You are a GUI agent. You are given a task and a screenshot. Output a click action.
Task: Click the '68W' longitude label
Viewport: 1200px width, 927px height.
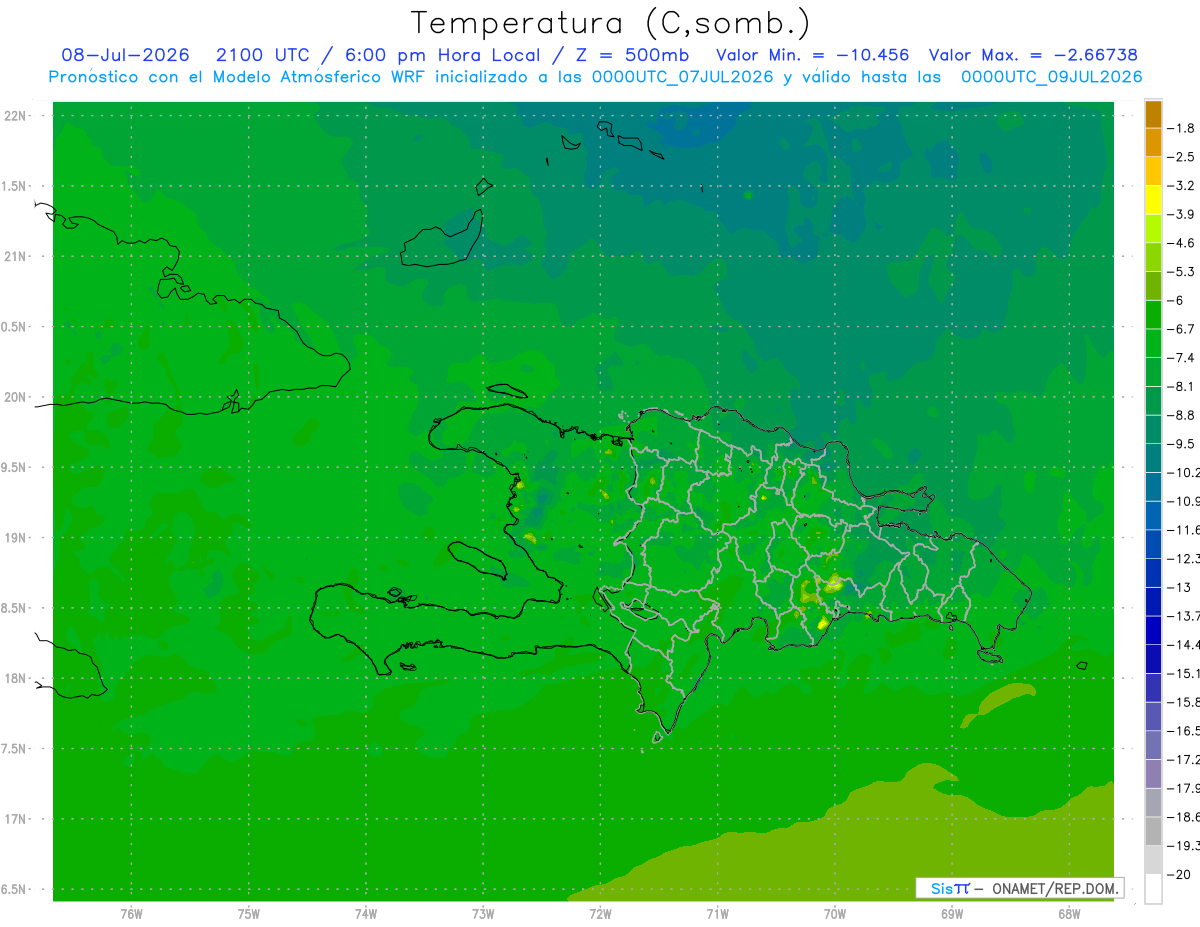coord(1069,914)
